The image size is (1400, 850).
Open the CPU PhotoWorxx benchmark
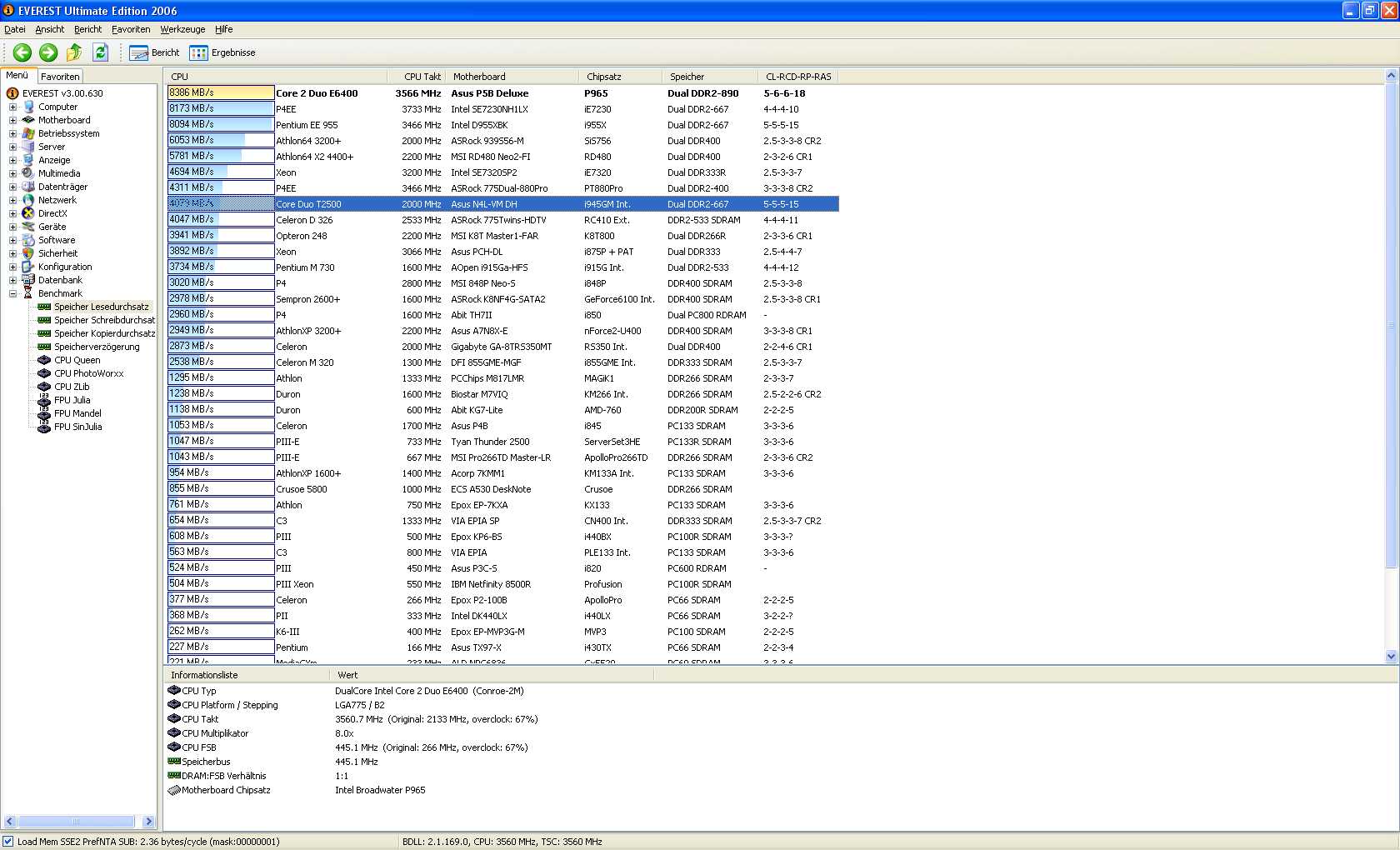[x=88, y=373]
